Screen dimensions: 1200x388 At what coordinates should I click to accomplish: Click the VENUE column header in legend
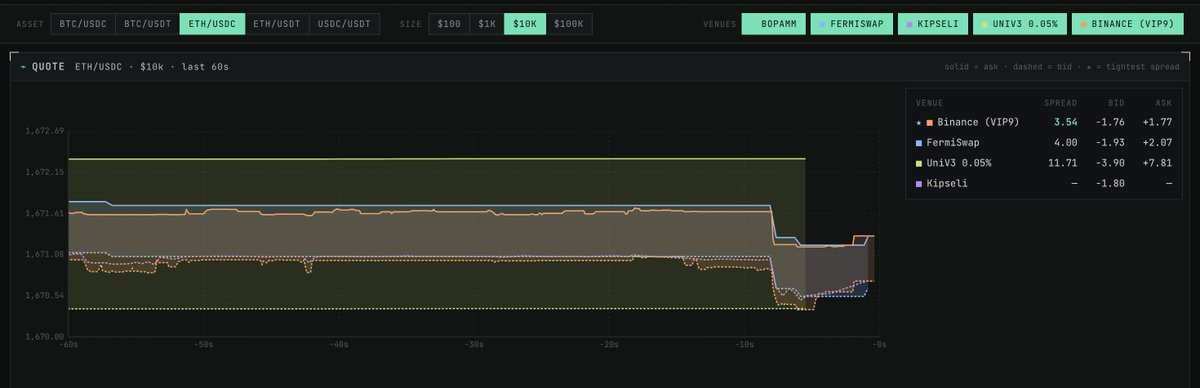point(929,102)
